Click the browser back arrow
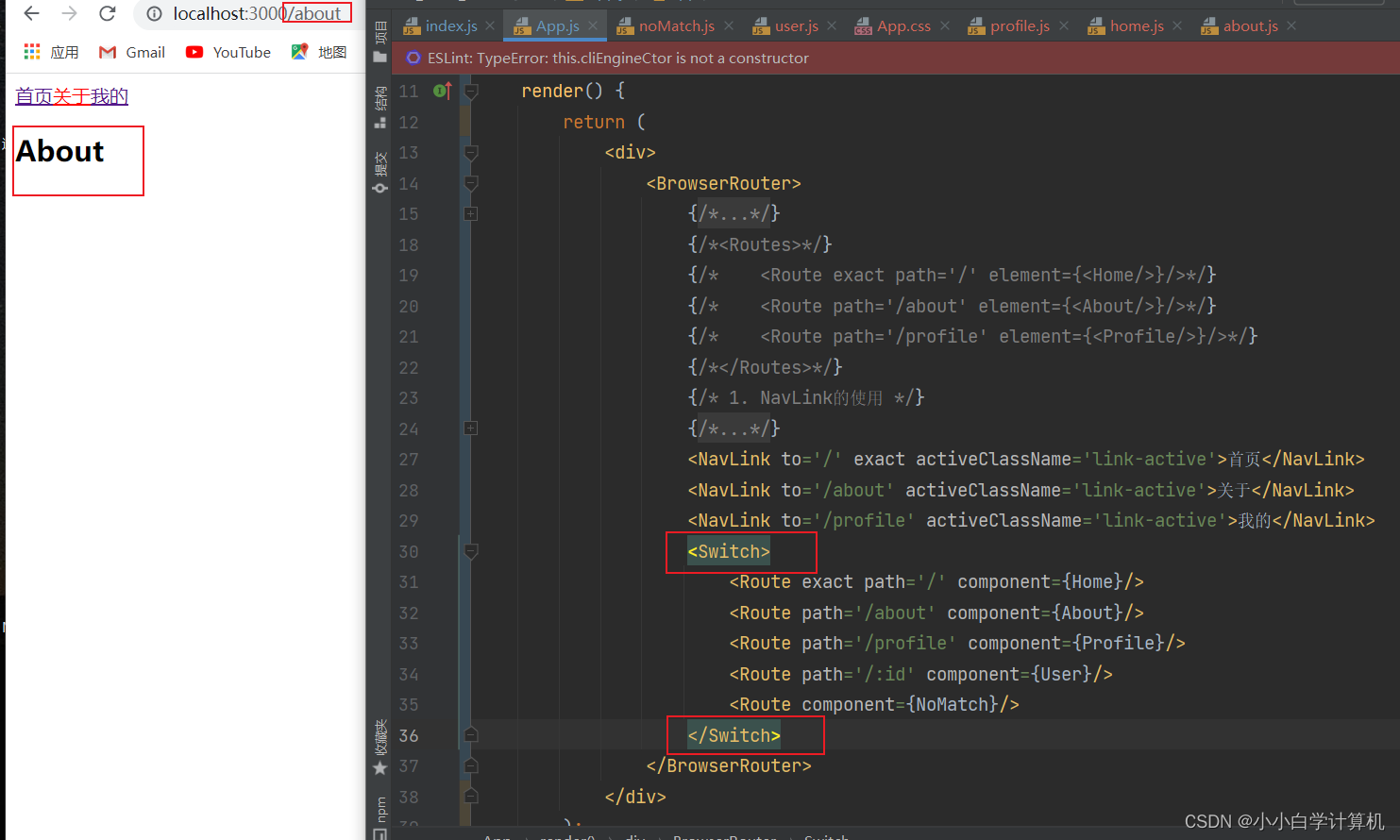 [x=30, y=13]
